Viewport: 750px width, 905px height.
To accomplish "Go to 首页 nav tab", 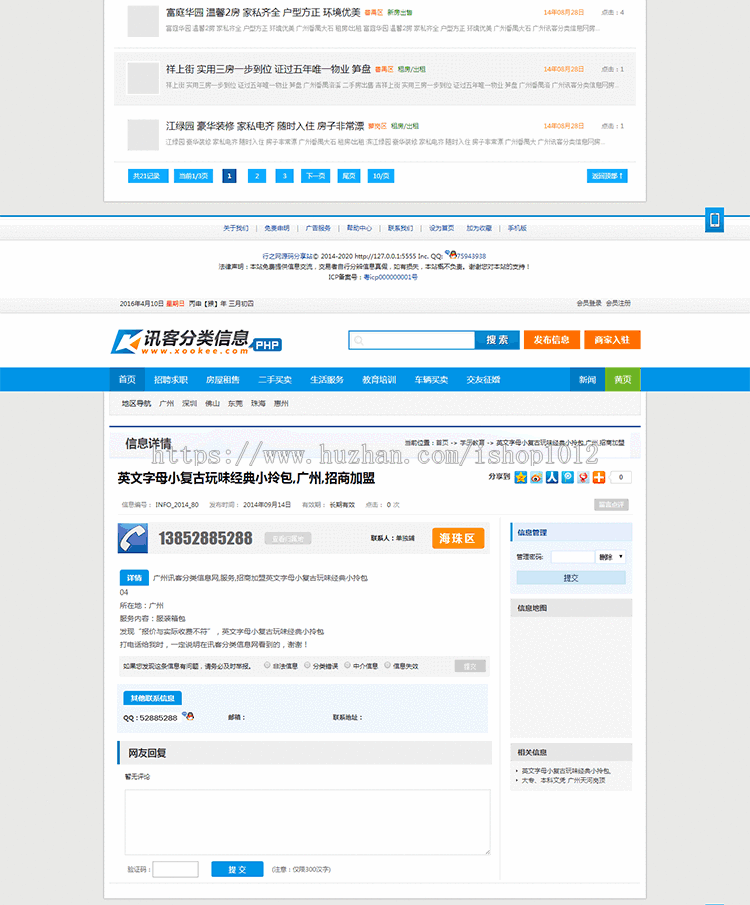I will point(127,379).
